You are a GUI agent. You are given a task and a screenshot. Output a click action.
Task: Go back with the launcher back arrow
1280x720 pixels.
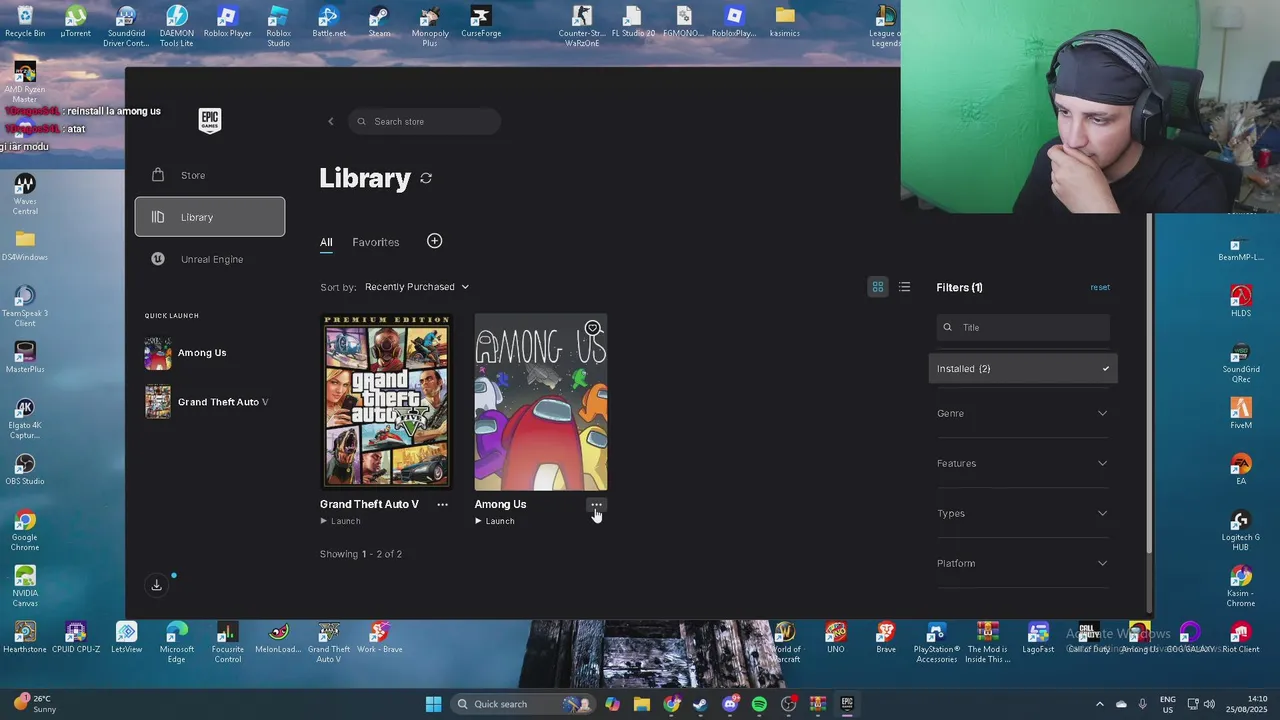(331, 122)
